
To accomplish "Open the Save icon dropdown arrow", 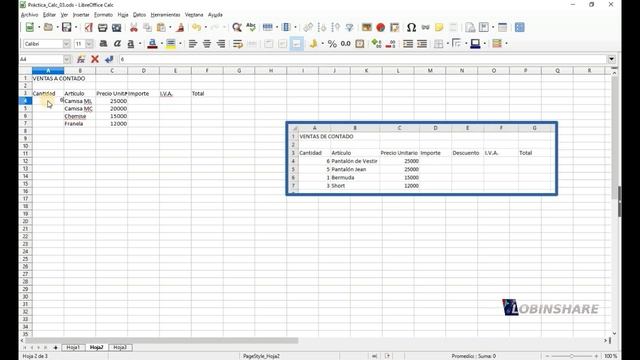I will point(76,27).
